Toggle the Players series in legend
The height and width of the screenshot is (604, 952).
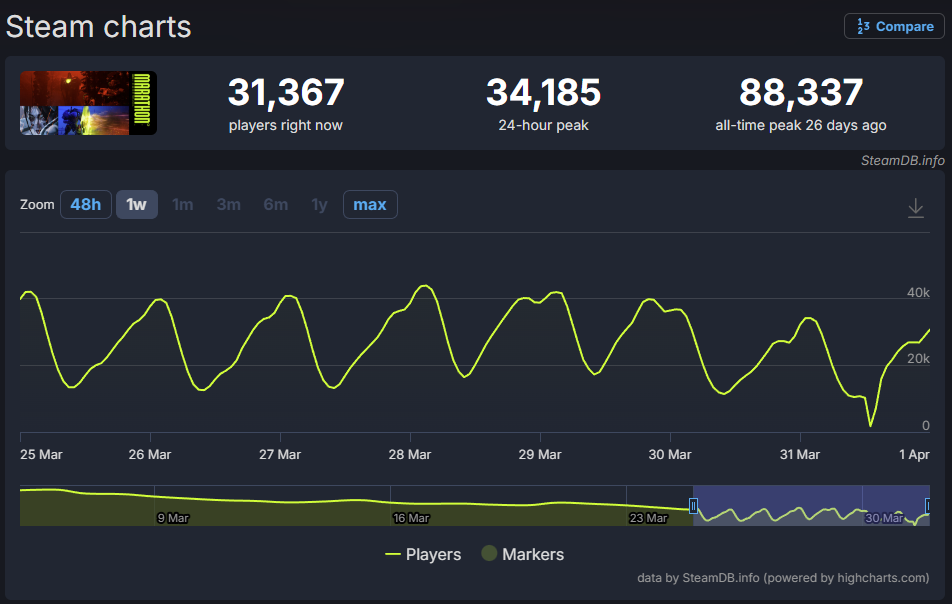point(423,554)
